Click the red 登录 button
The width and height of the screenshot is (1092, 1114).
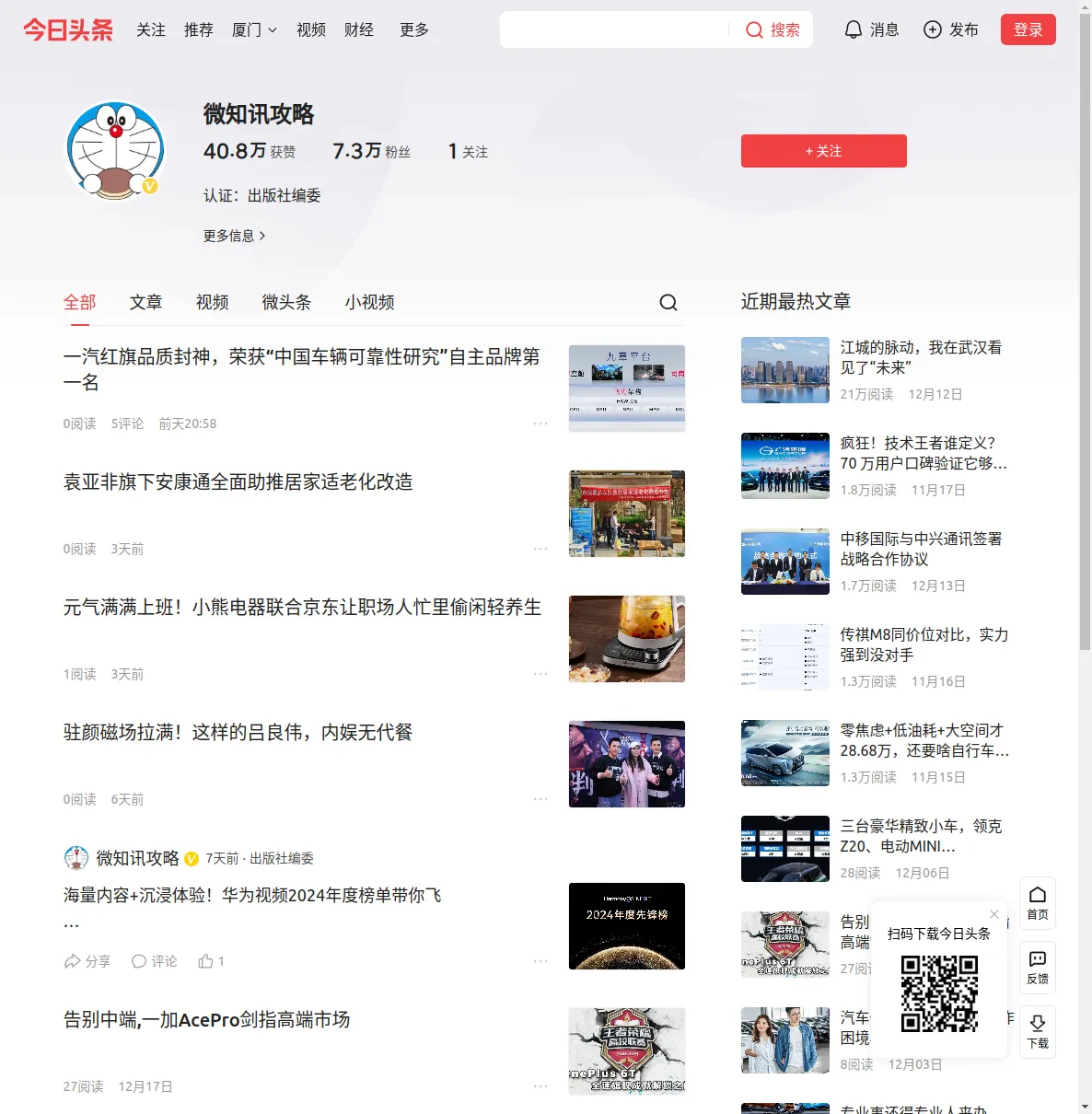click(x=1028, y=30)
